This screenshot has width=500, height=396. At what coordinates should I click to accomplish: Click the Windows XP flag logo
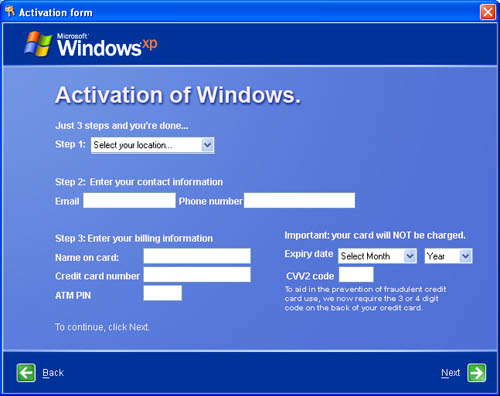(x=38, y=44)
